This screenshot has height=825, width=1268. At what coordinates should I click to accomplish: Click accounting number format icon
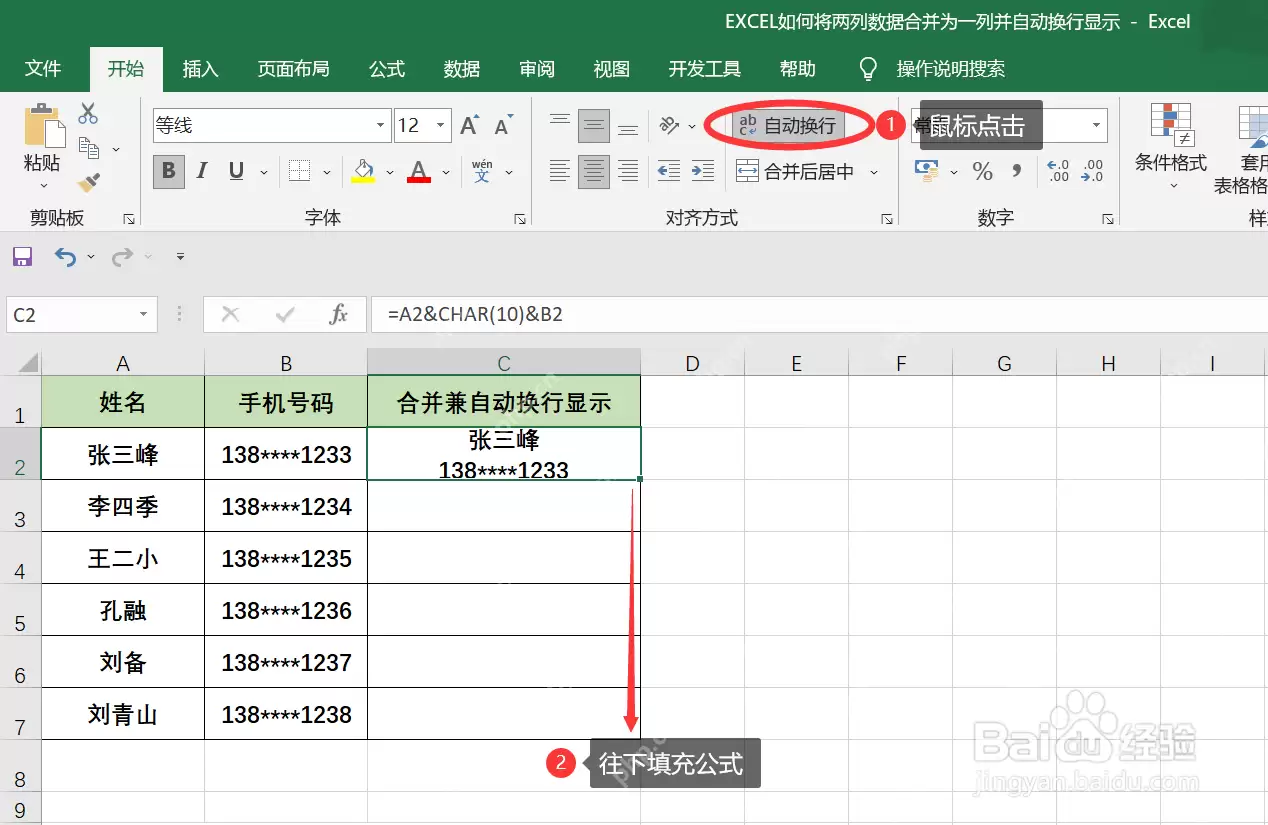coord(928,171)
